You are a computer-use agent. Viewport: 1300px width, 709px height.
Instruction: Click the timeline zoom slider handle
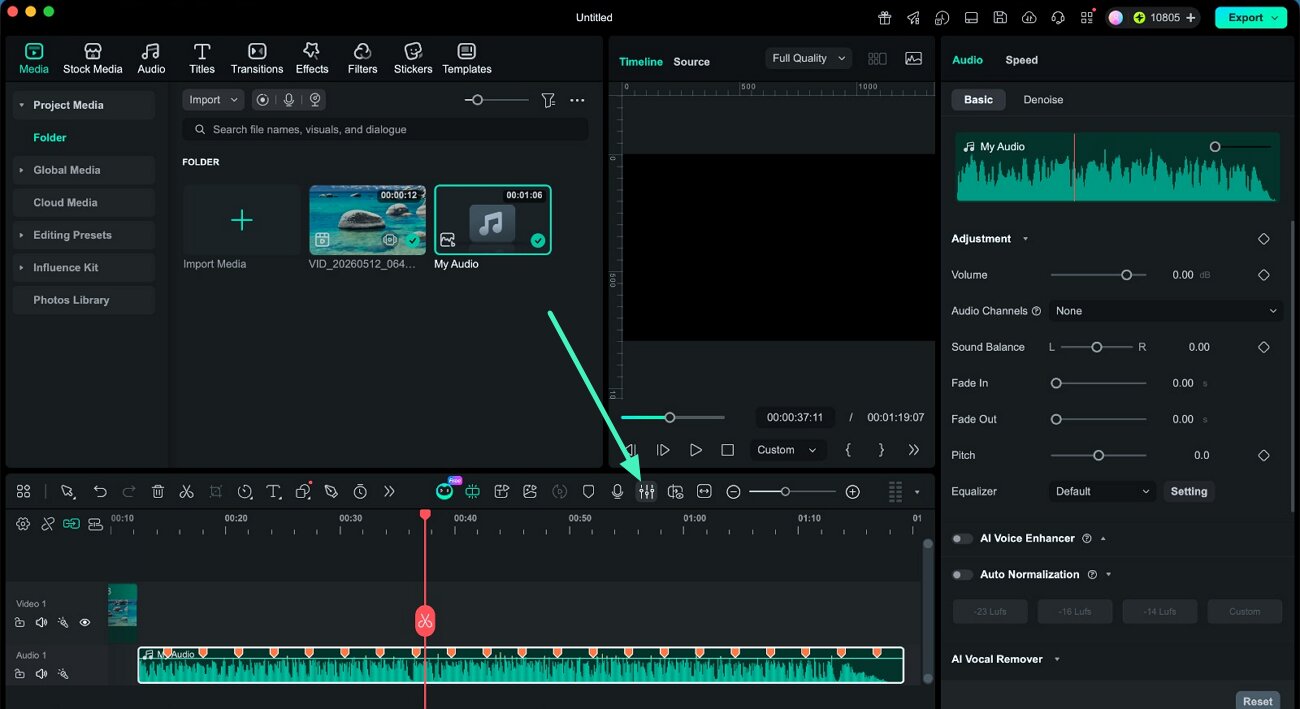(785, 492)
